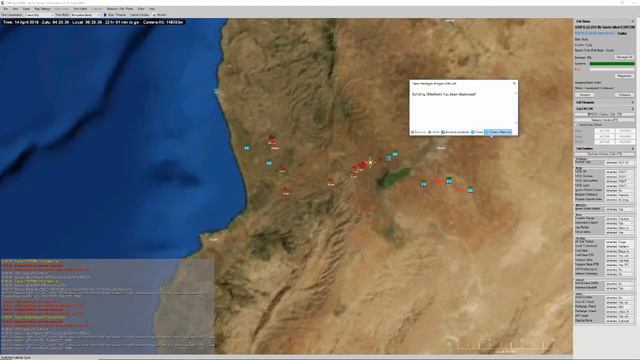Select the blue unit icon on the coastline
Screen dimensions: 640x360
(217, 91)
